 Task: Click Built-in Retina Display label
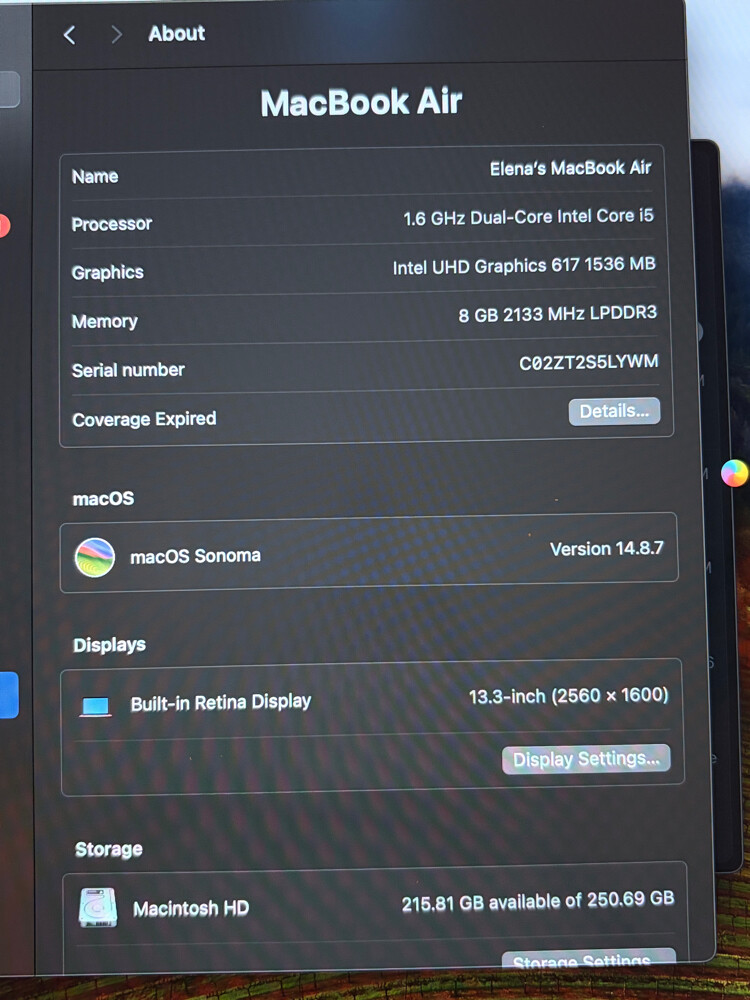click(x=221, y=703)
